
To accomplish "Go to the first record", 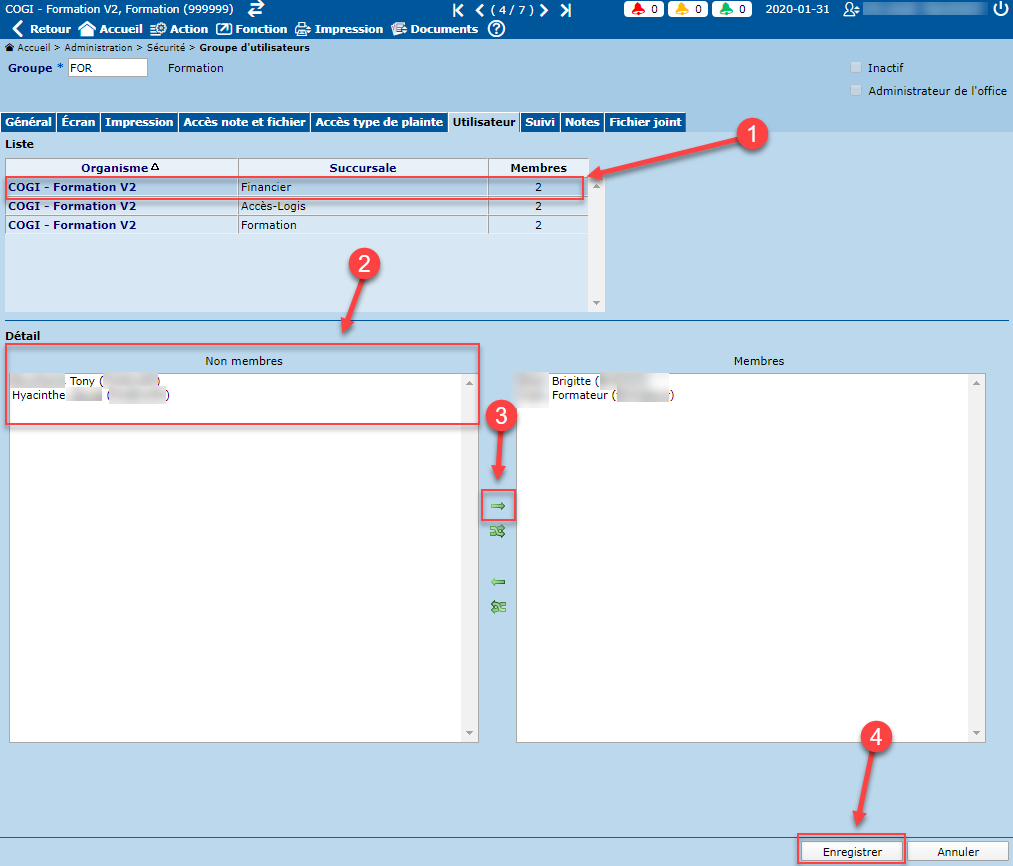I will [x=458, y=10].
